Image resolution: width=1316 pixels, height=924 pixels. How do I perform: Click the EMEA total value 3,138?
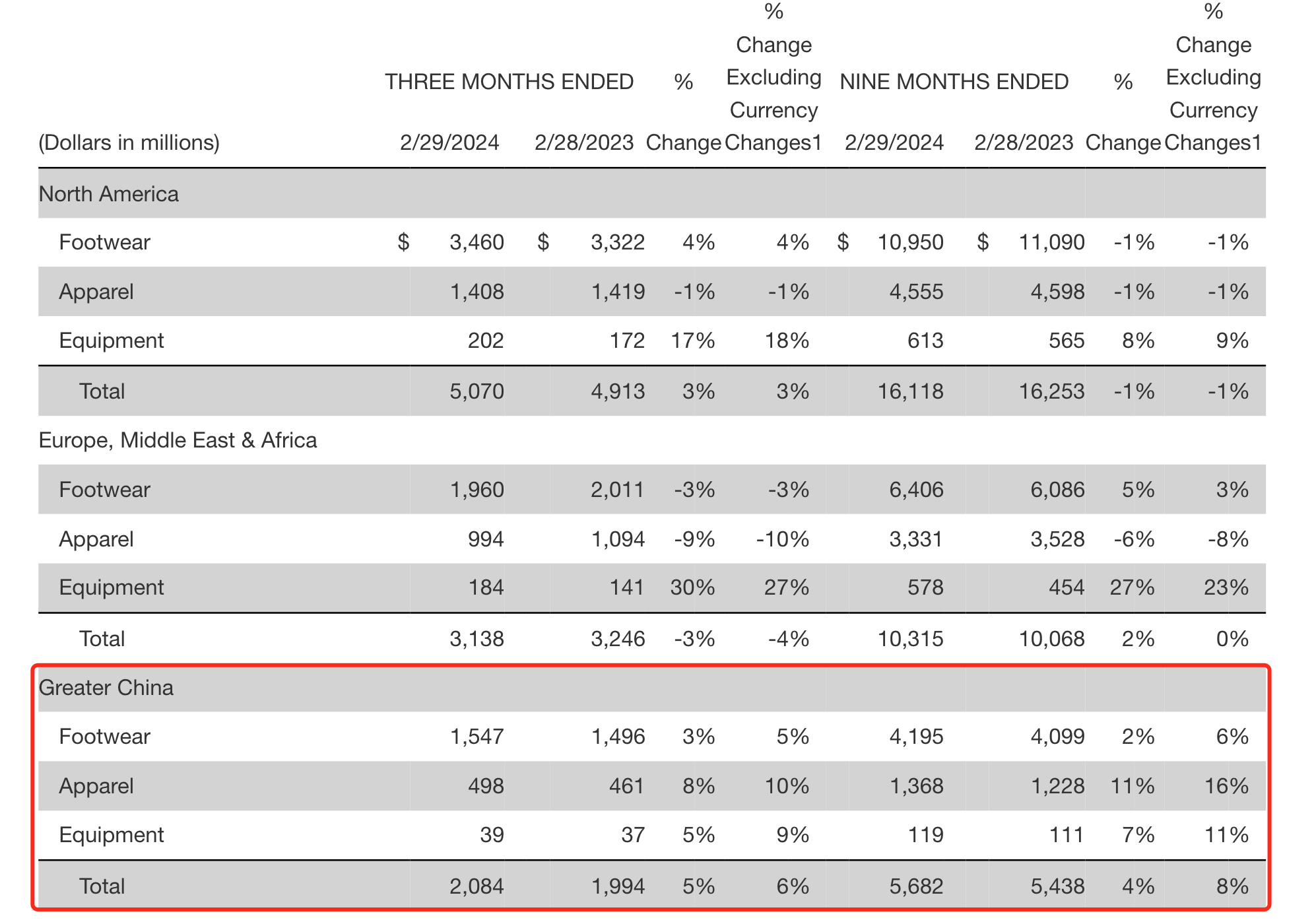[x=477, y=639]
